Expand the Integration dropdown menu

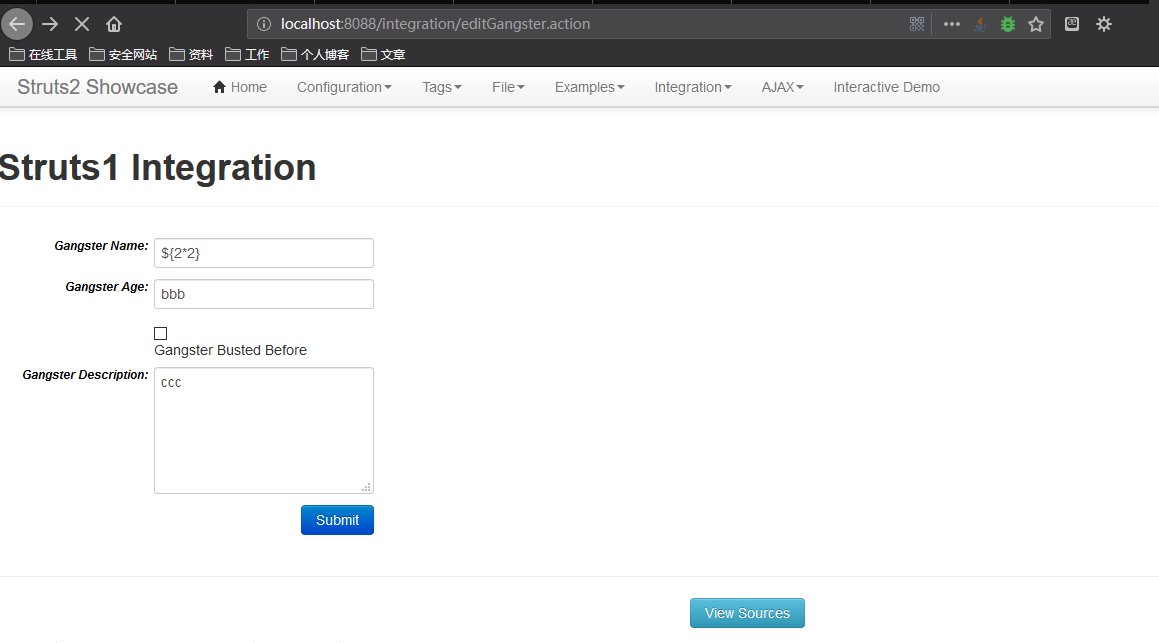[x=693, y=87]
